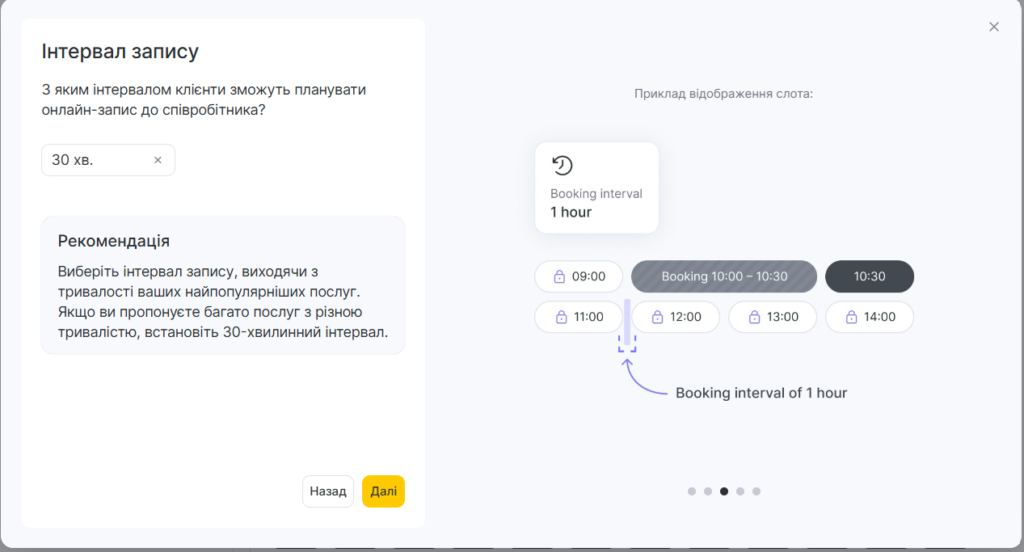Click the booking interval history clock icon
Screen dimensions: 1024x552
562,165
